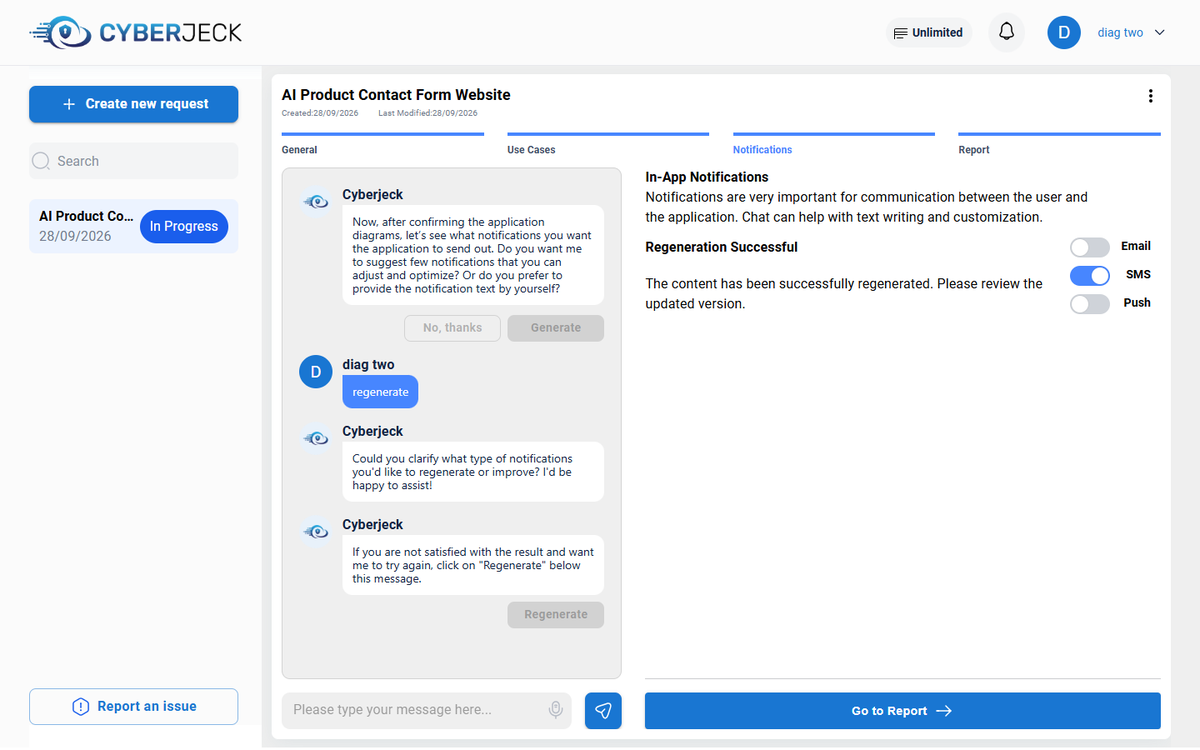Click arrow icon on Go to Report
Viewport: 1200px width, 750px height.
pos(943,711)
